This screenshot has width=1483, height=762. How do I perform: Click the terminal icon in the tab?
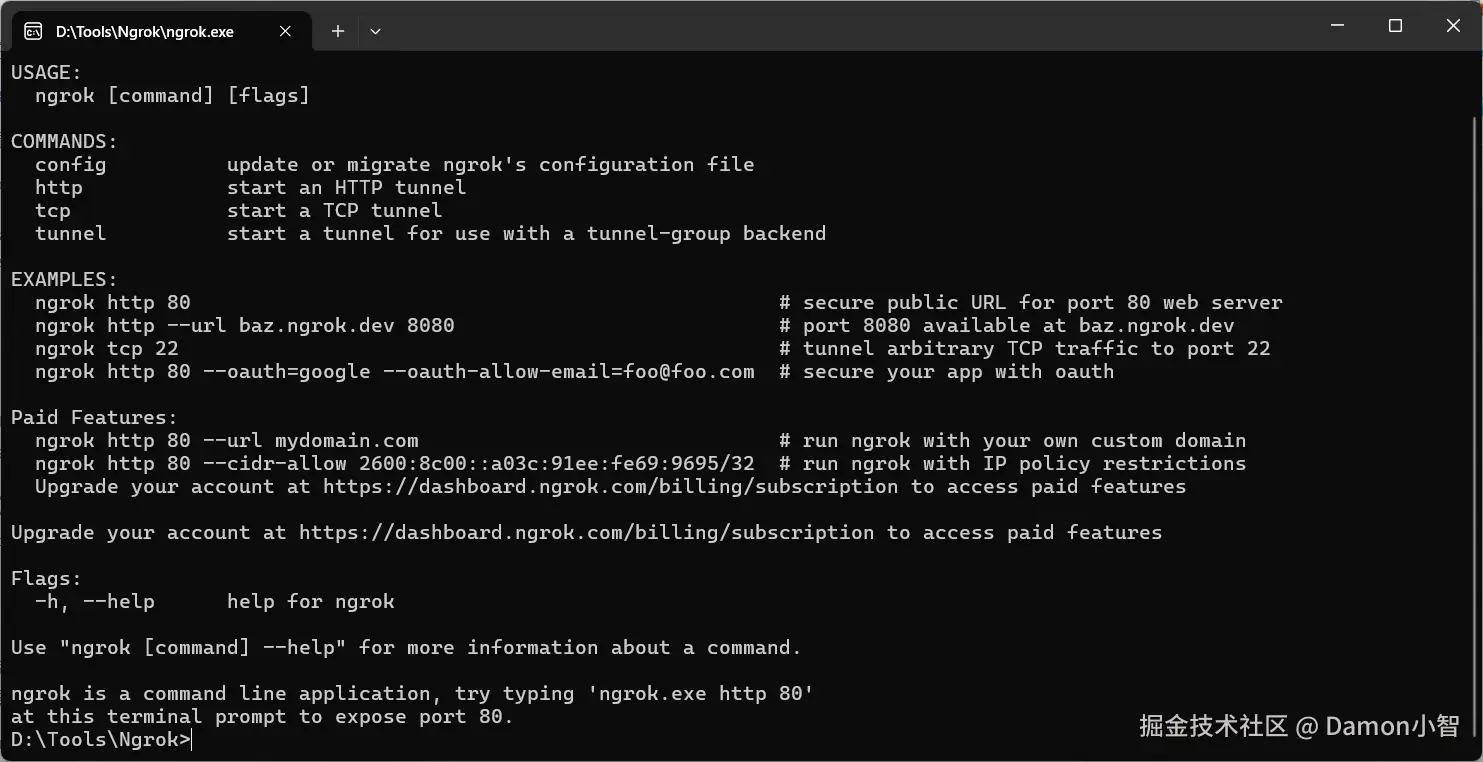(x=32, y=31)
